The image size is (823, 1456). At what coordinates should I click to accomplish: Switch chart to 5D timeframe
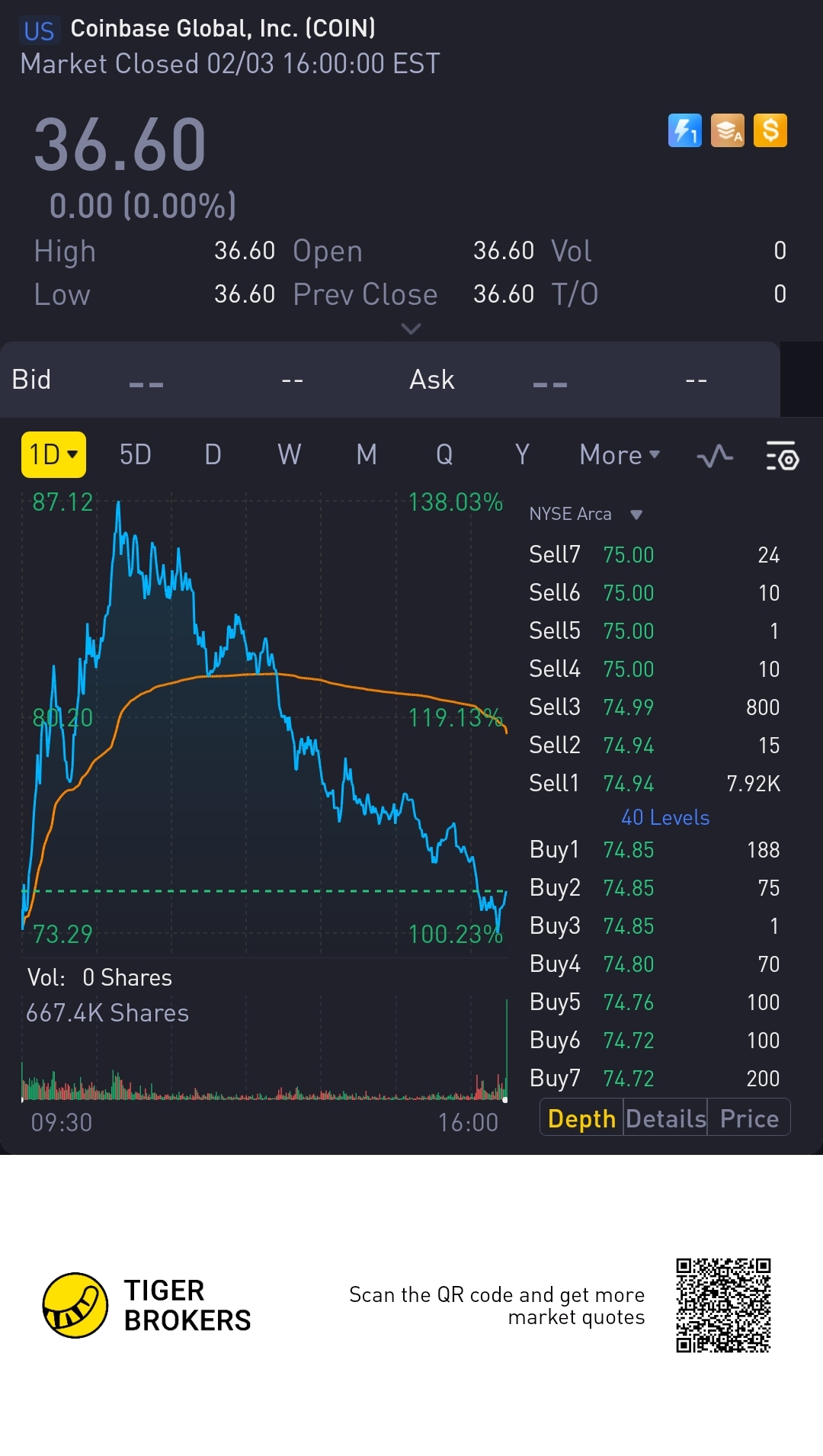tap(136, 455)
